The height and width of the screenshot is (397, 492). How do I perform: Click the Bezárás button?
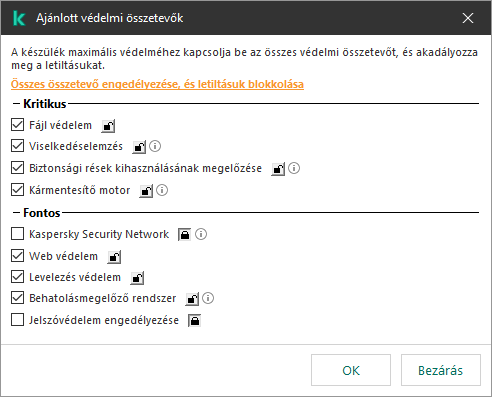[x=441, y=370]
